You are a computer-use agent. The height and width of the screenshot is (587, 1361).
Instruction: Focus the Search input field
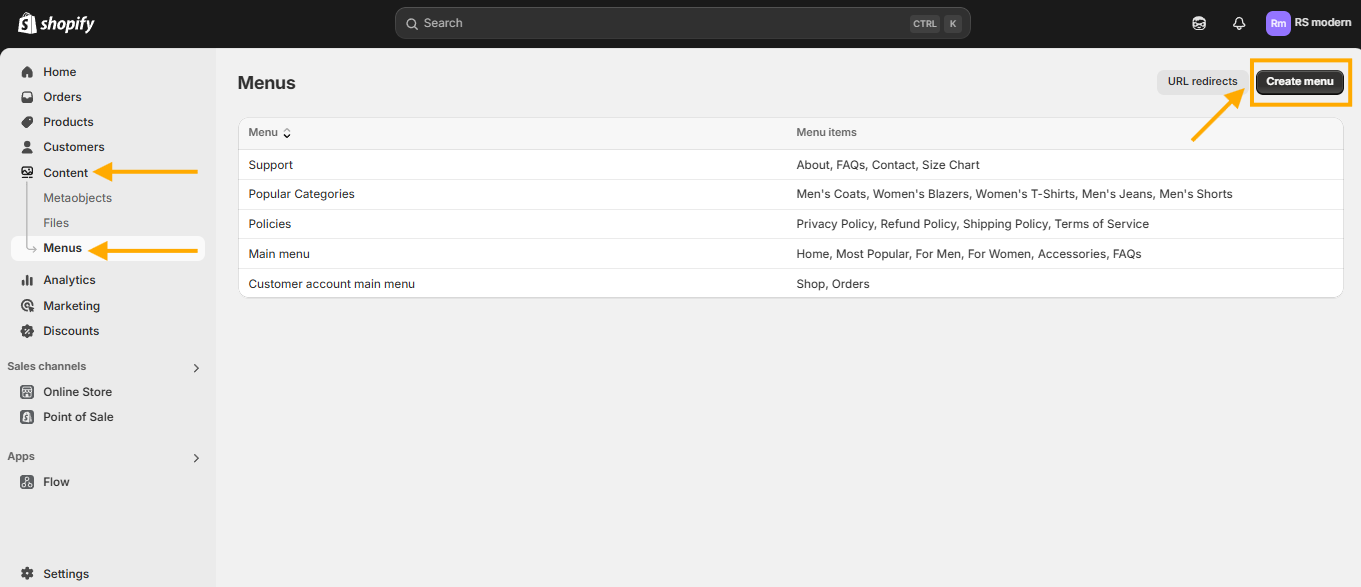pyautogui.click(x=683, y=23)
